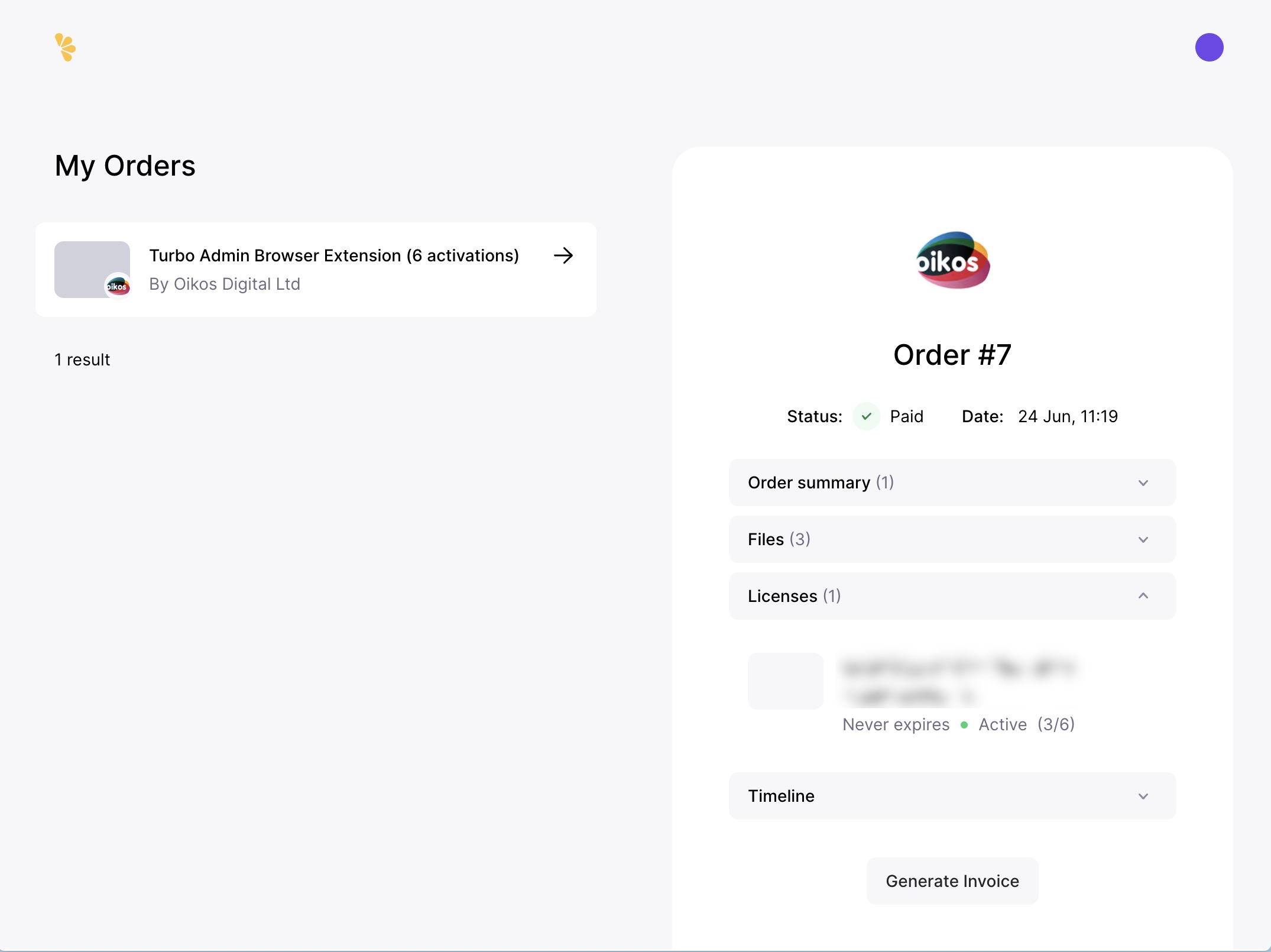1271x952 pixels.
Task: Click the '(3/6)' activations count
Action: tap(1056, 724)
